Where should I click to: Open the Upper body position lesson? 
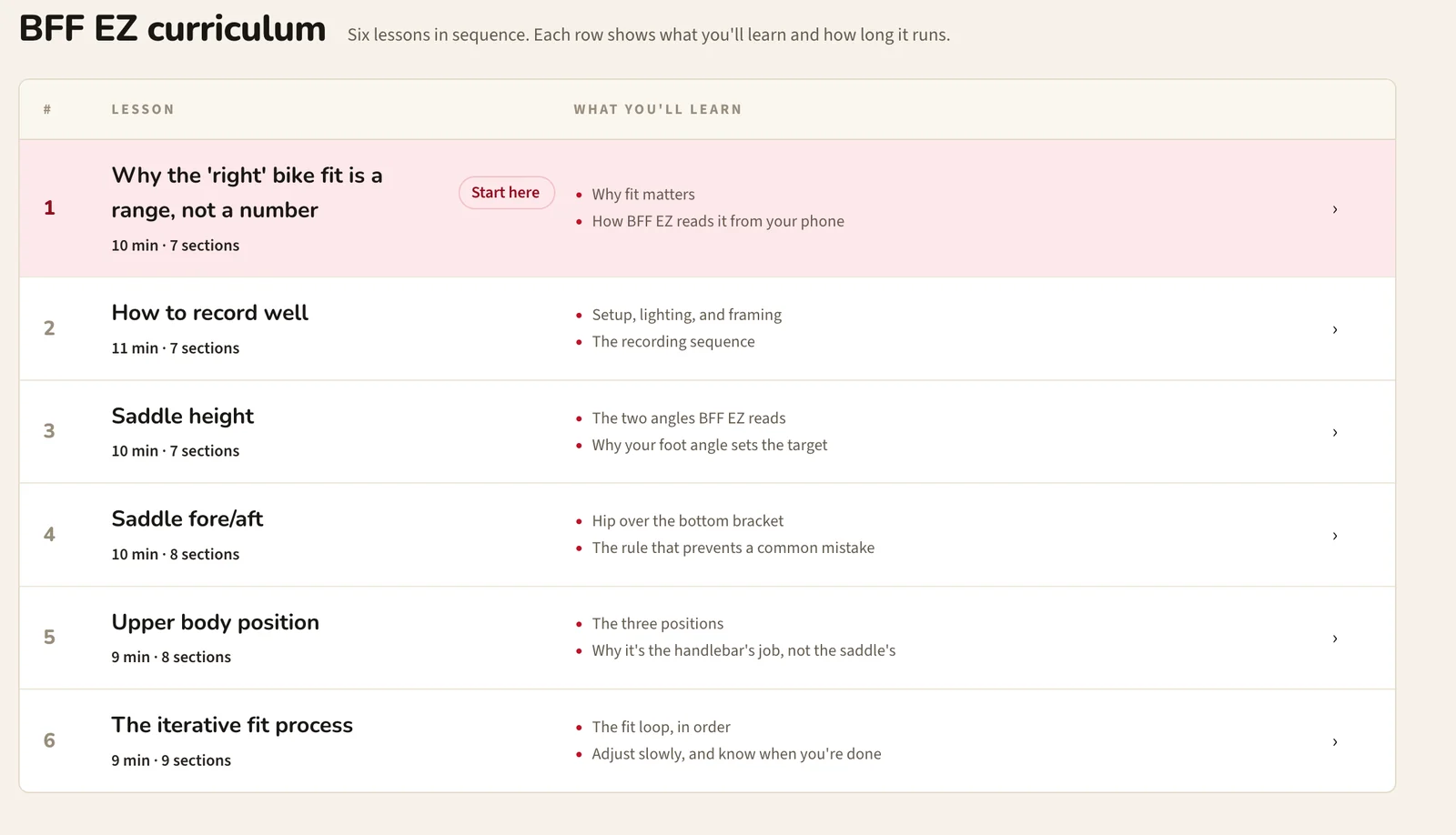coord(216,622)
